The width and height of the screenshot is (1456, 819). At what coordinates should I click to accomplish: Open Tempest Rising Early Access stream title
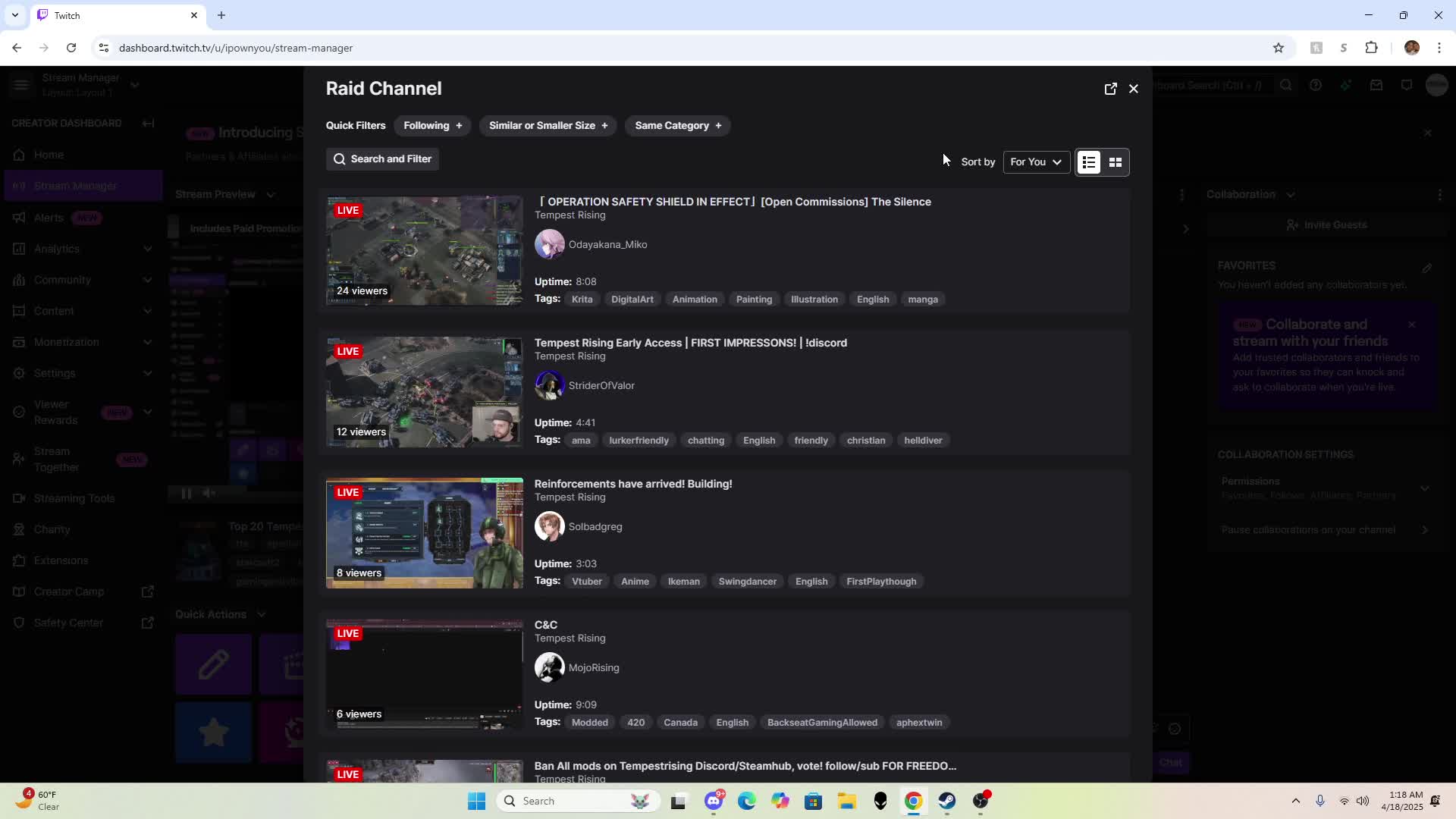(691, 343)
